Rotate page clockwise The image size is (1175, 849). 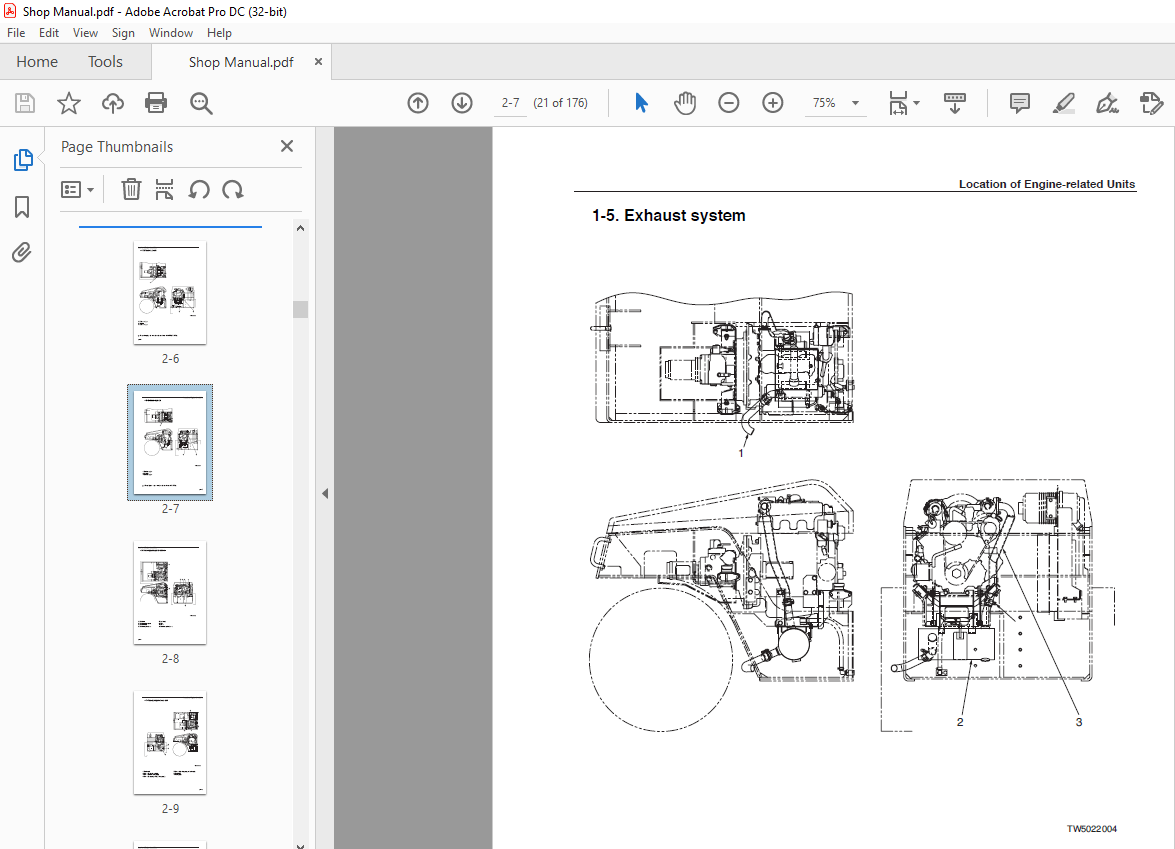click(233, 190)
